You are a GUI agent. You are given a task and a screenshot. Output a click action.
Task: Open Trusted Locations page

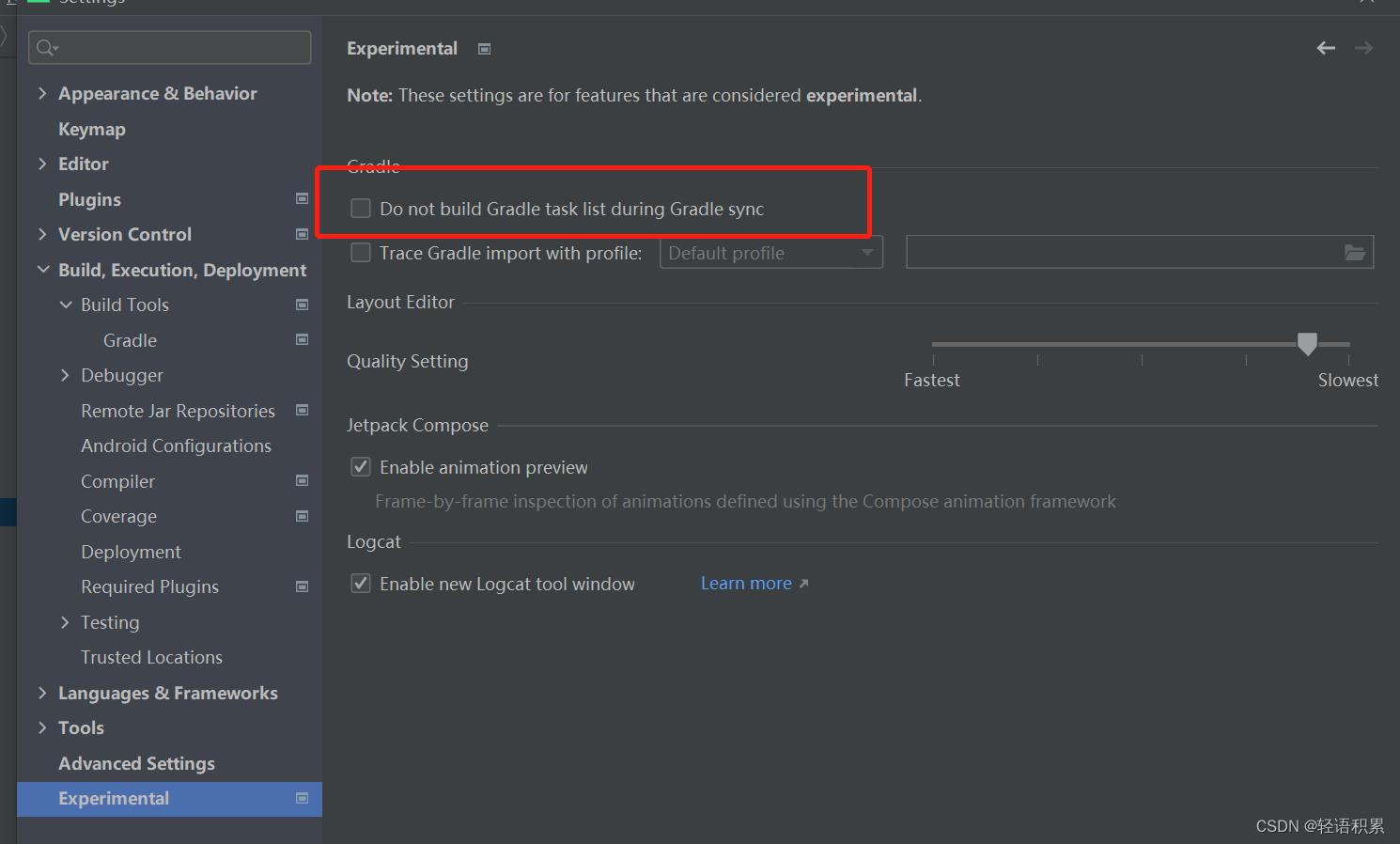pos(151,657)
